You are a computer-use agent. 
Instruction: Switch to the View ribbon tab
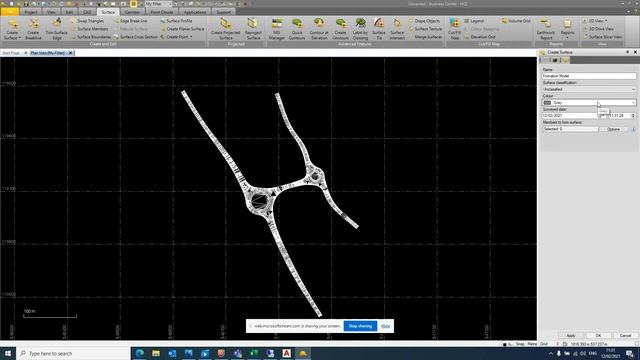(x=51, y=12)
